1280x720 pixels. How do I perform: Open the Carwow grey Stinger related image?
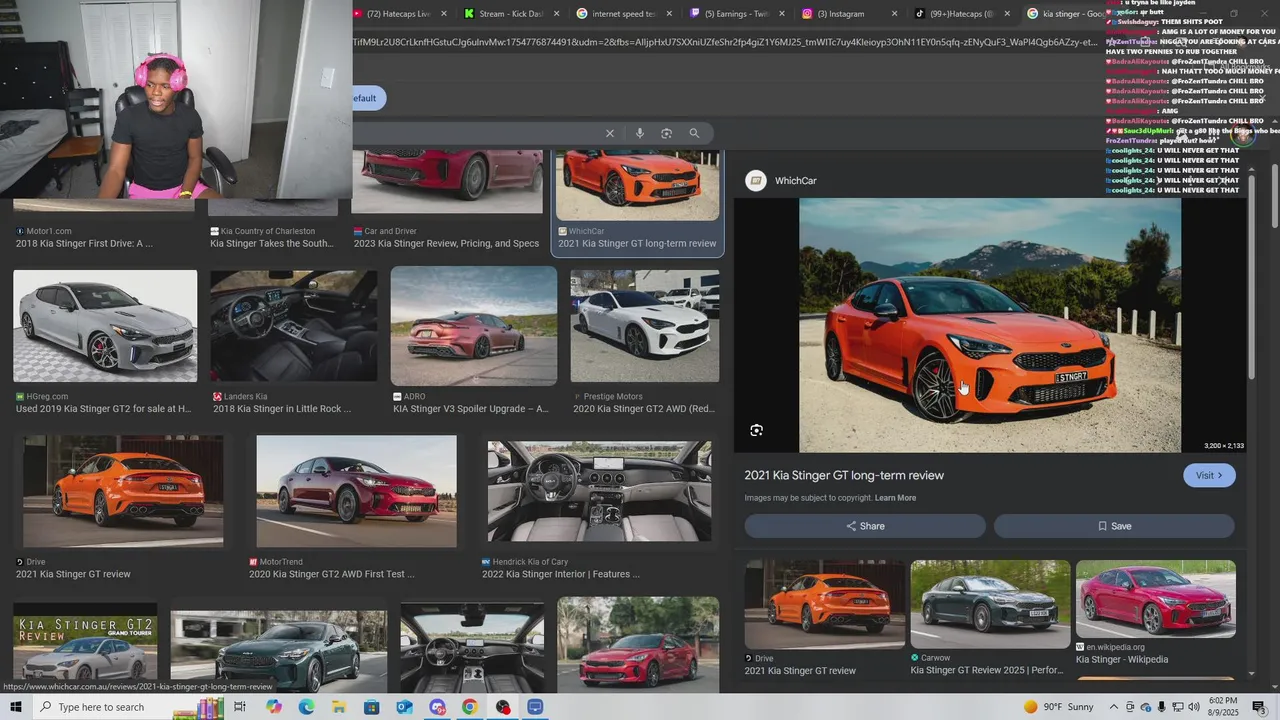click(990, 604)
